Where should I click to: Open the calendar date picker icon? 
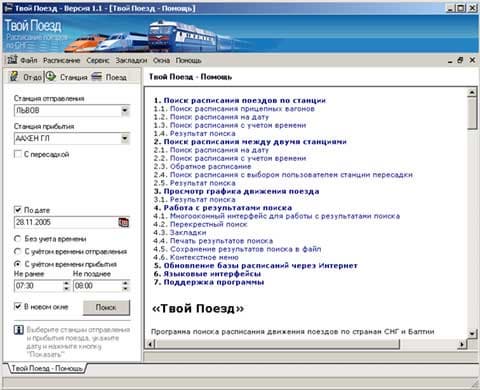(124, 222)
